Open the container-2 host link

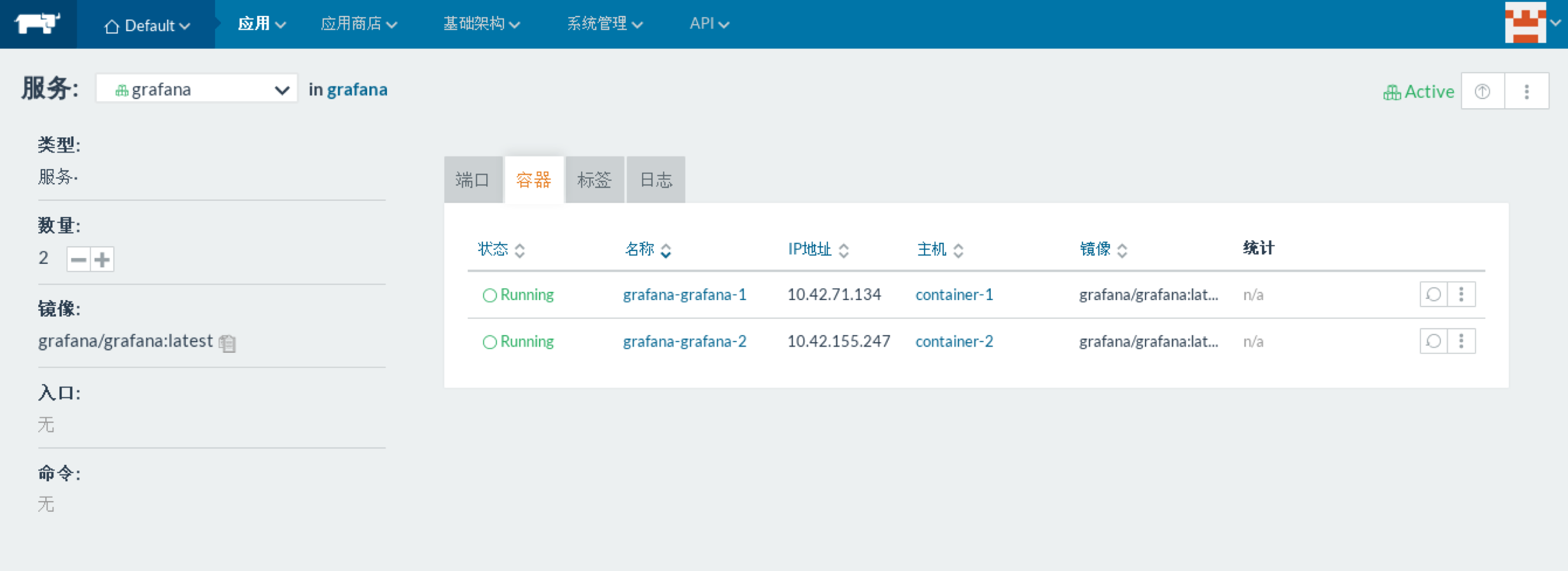pyautogui.click(x=953, y=341)
